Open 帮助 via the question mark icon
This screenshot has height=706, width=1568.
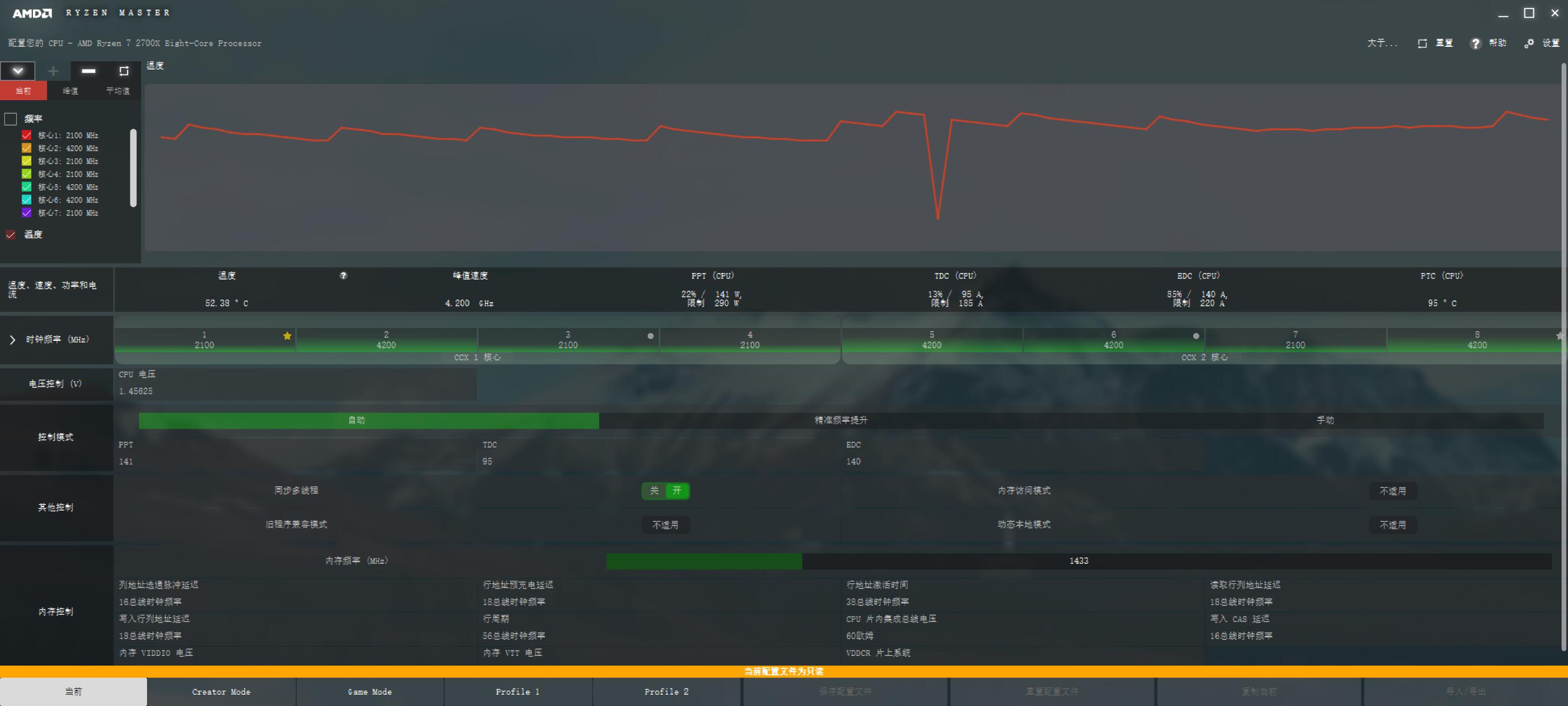tap(1475, 43)
